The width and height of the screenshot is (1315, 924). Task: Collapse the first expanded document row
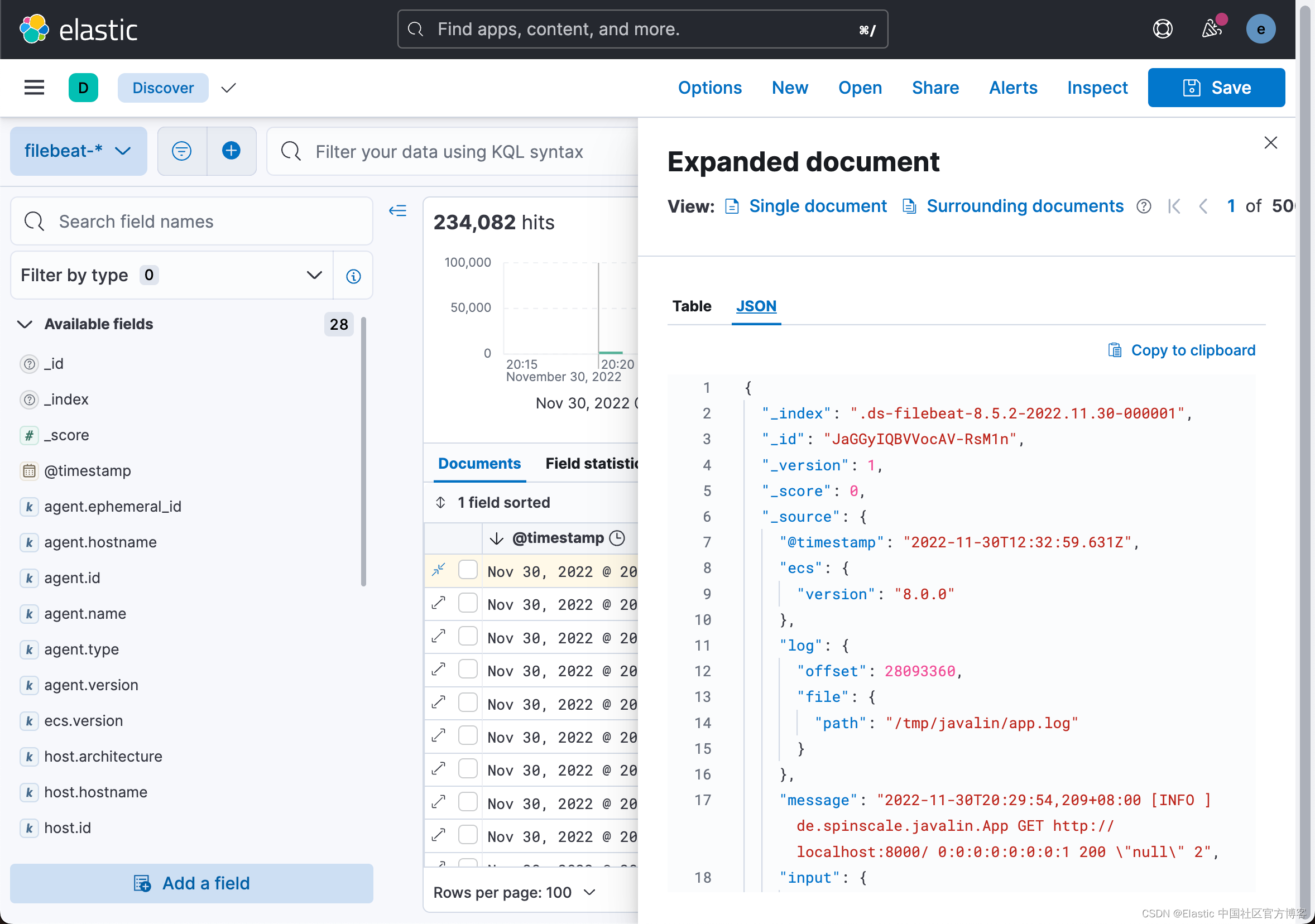[439, 570]
